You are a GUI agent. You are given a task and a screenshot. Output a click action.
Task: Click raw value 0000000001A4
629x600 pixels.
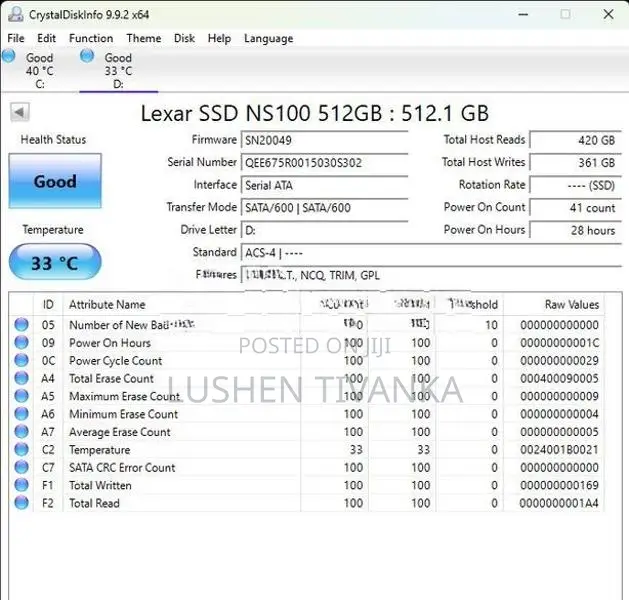[x=559, y=503]
